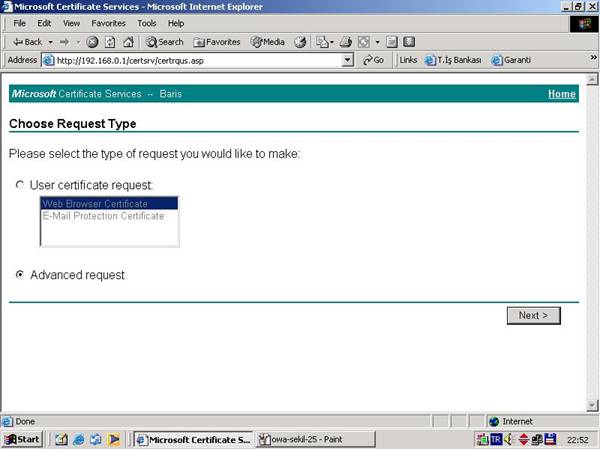Open the Edit menu
This screenshot has height=449, width=600.
click(x=44, y=23)
